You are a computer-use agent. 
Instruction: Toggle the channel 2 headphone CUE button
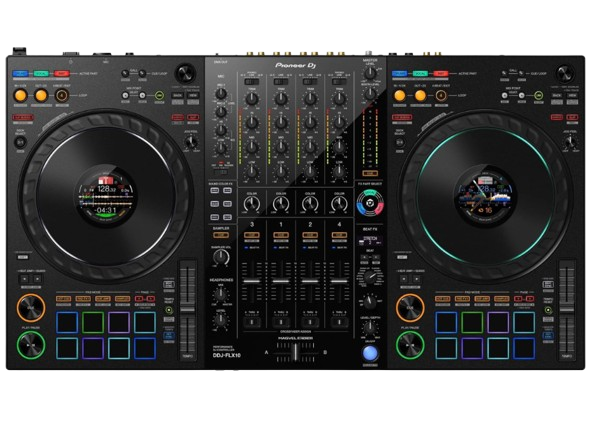pyautogui.click(x=310, y=235)
